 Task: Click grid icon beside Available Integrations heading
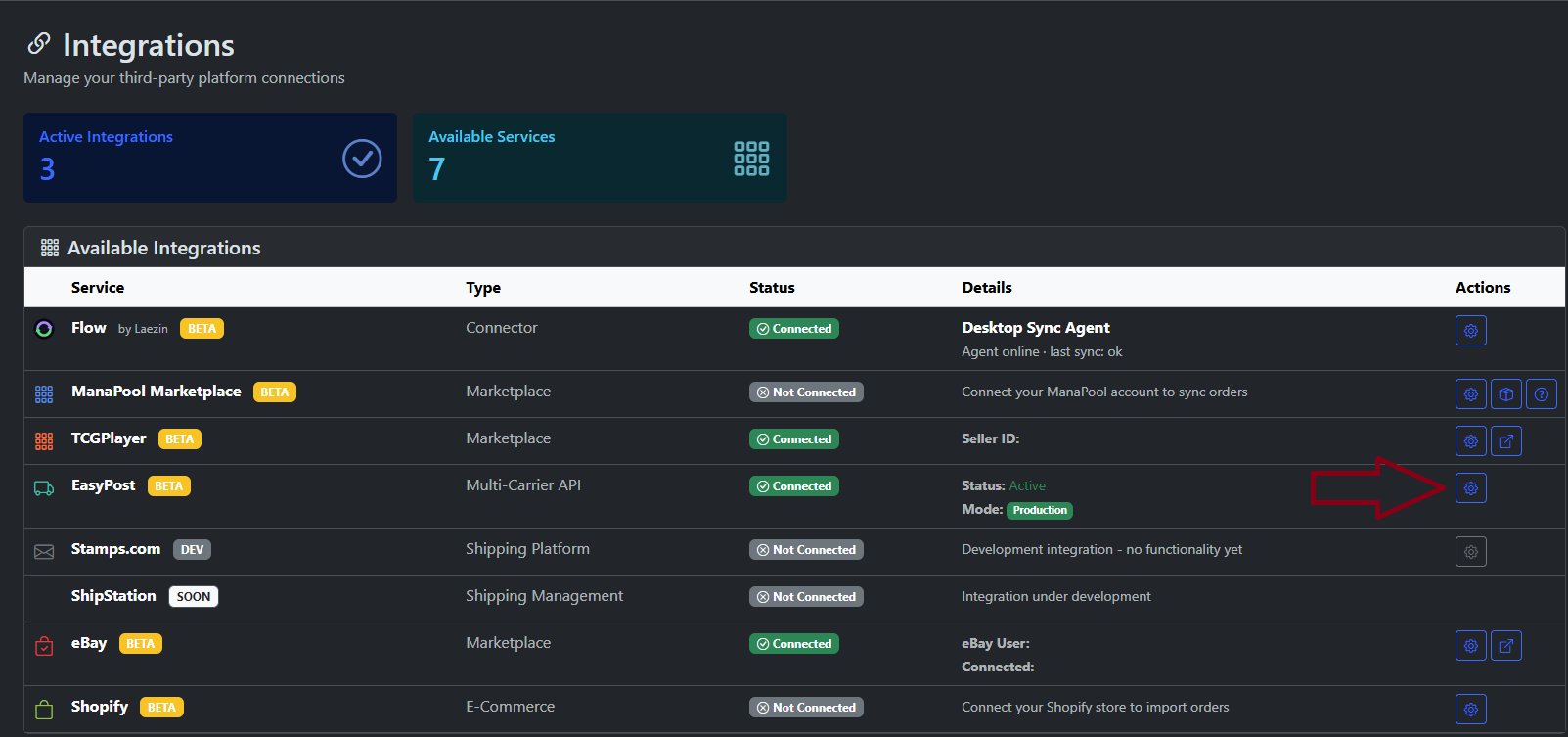coord(50,249)
